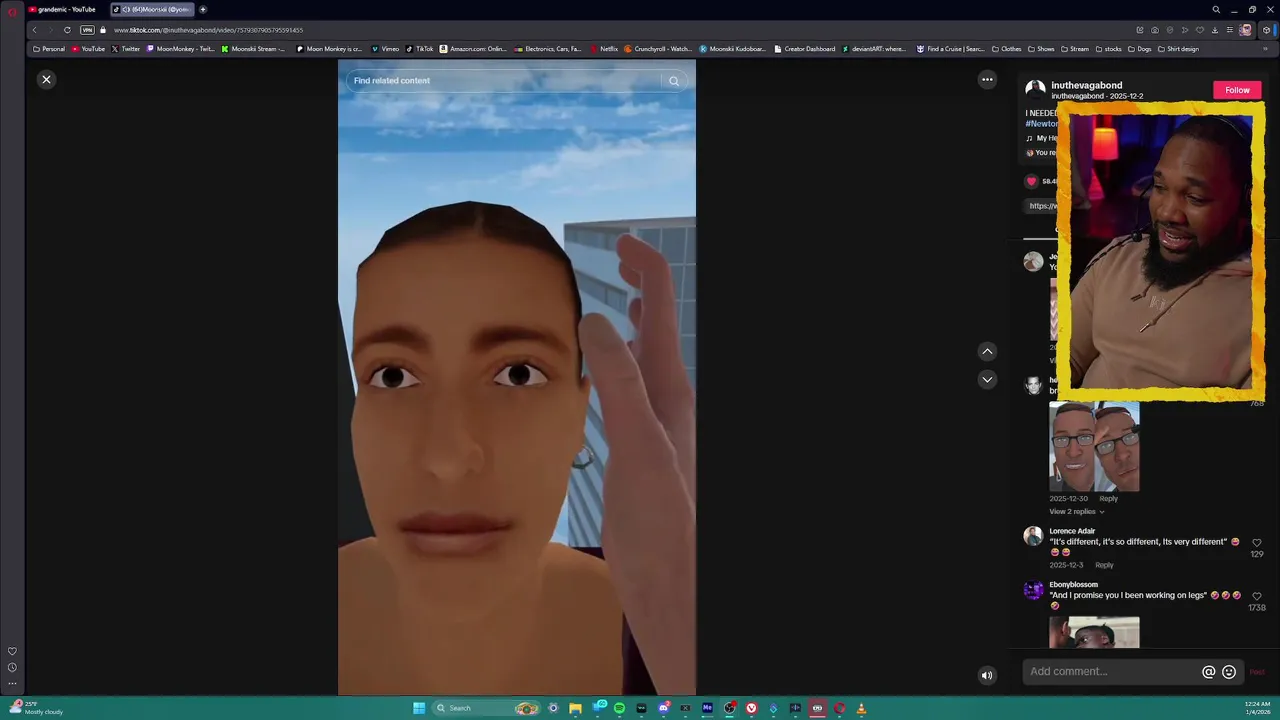The height and width of the screenshot is (720, 1280).
Task: Open Spotify from the taskbar
Action: (619, 708)
